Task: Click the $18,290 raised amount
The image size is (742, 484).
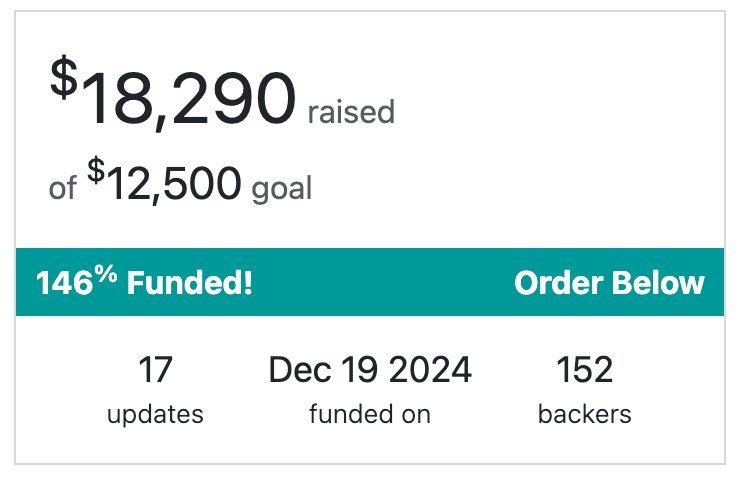Action: coord(188,99)
